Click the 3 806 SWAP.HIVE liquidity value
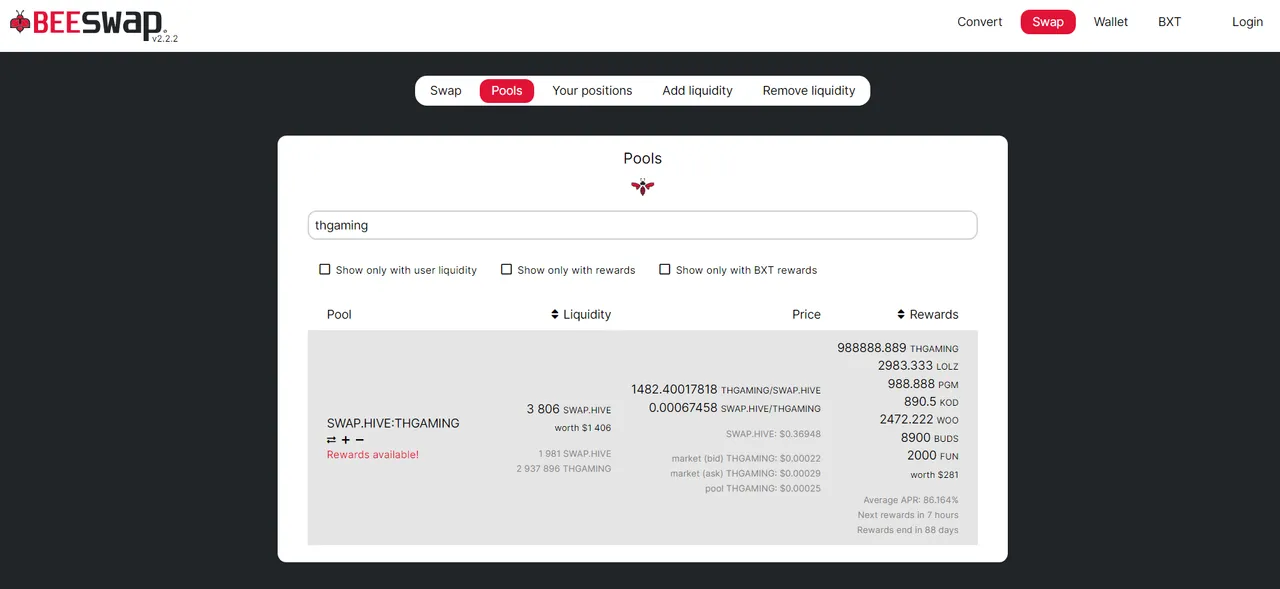 (x=569, y=409)
